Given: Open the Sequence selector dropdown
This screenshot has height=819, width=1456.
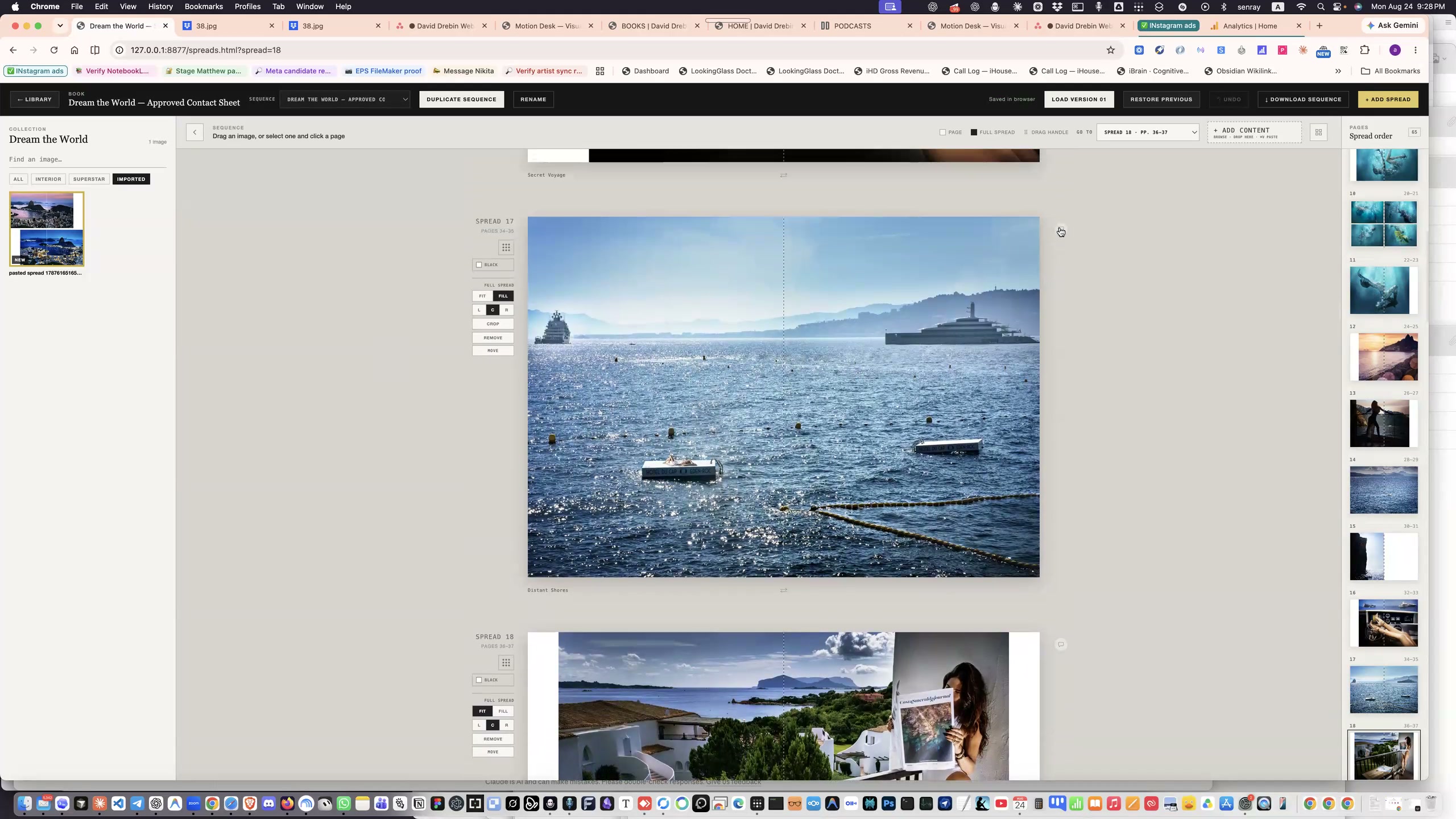Looking at the screenshot, I should click(345, 100).
